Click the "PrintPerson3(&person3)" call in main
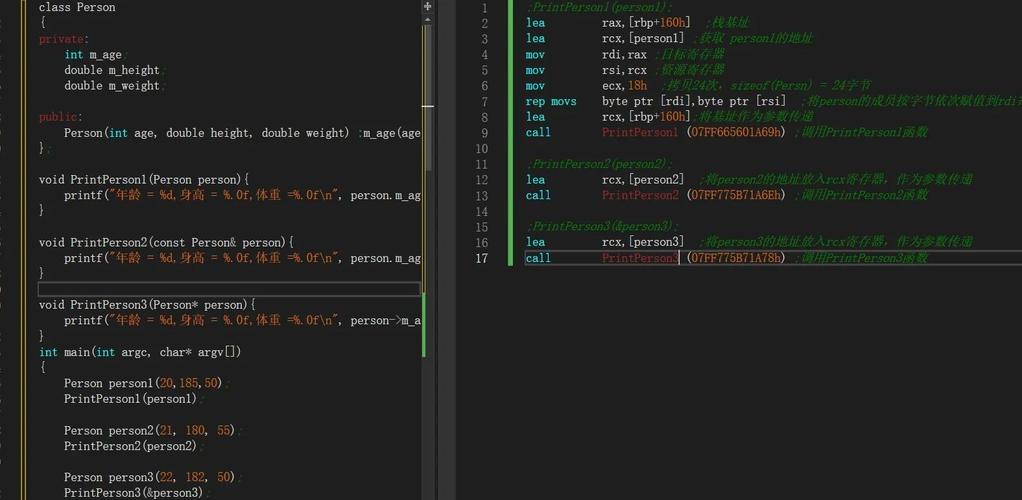1022x500 pixels. [133, 493]
